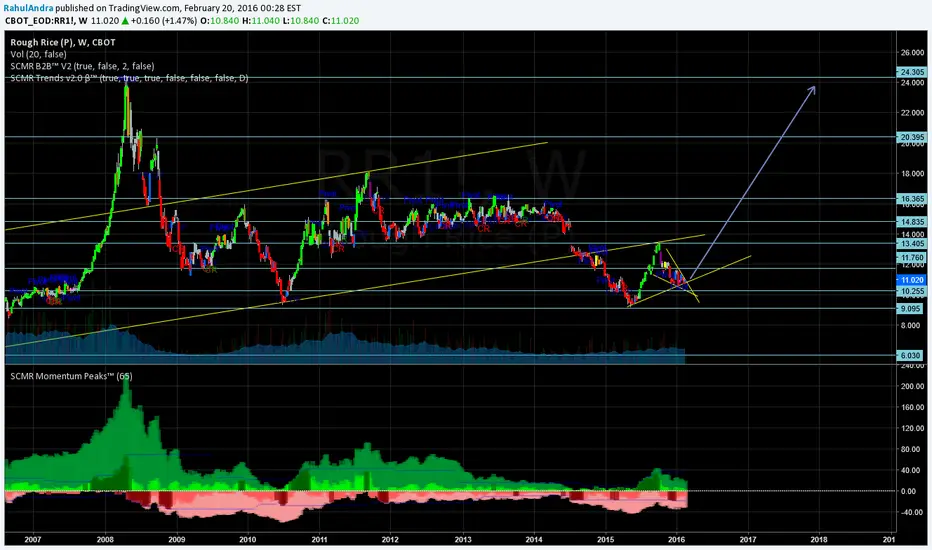Select the 6.030 price level tag
Image resolution: width=932 pixels, height=550 pixels.
[x=912, y=356]
